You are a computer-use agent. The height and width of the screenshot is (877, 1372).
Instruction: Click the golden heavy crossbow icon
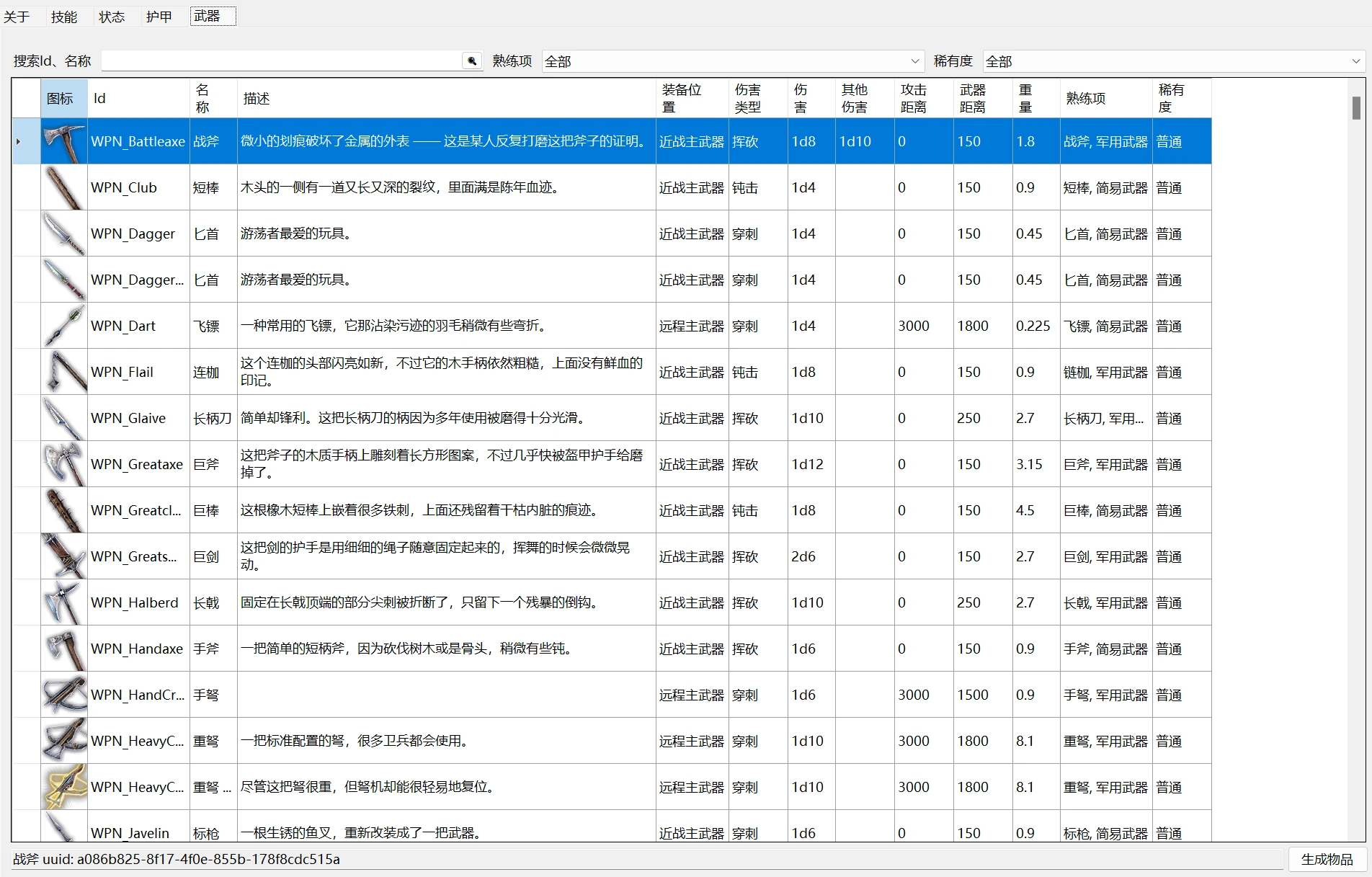click(64, 787)
